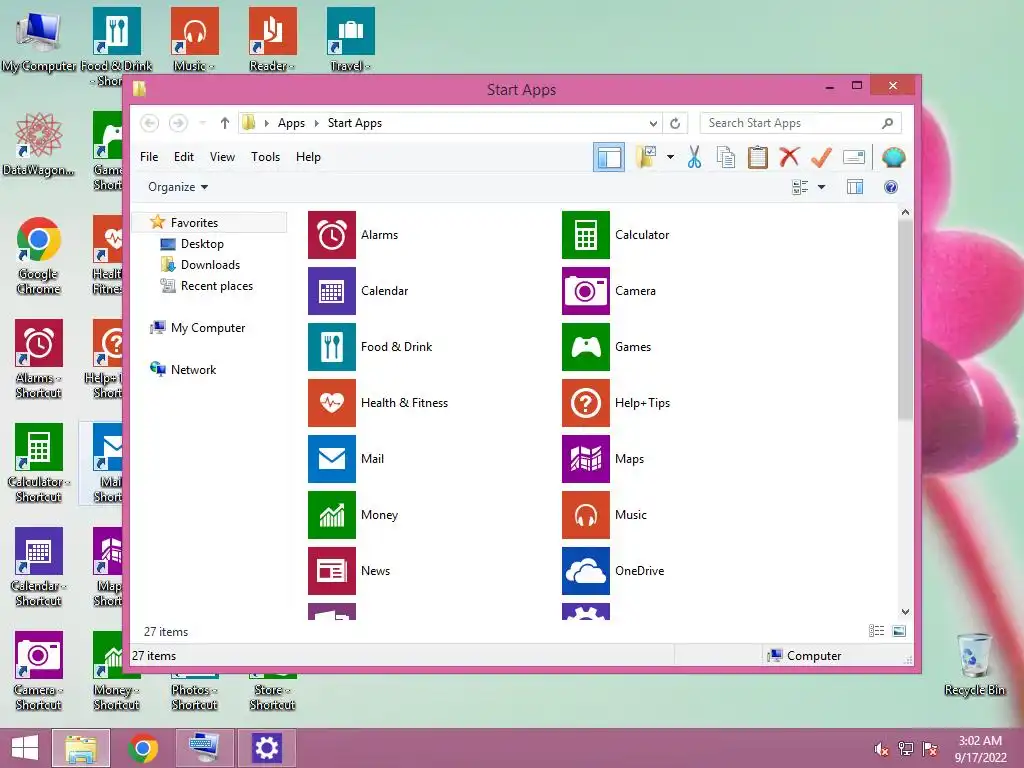Open the Edit menu

point(184,157)
